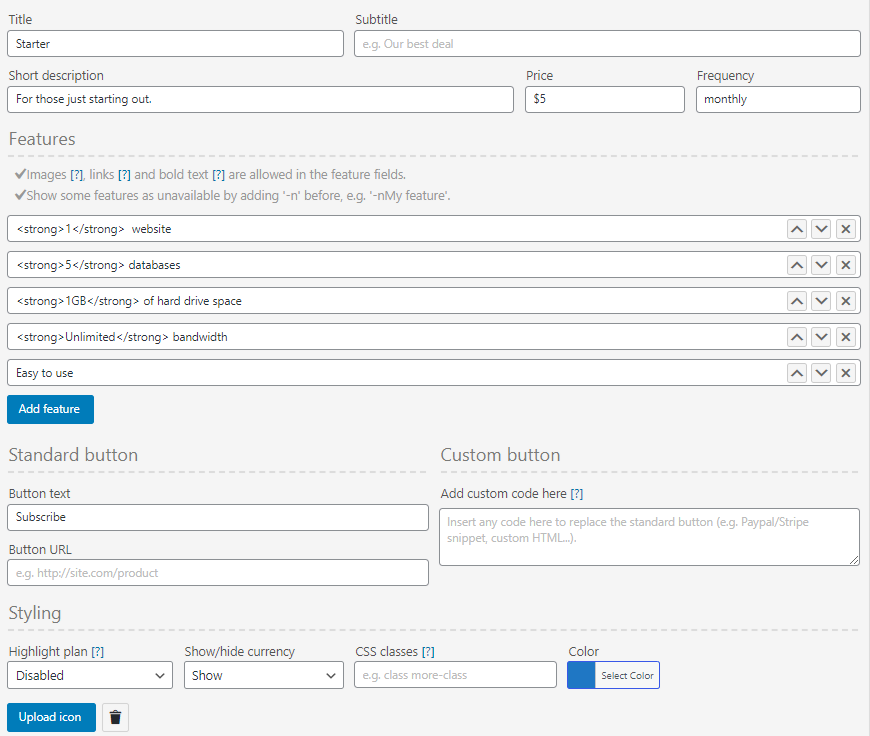
Task: Open the Highlight plan dropdown
Action: (x=89, y=675)
